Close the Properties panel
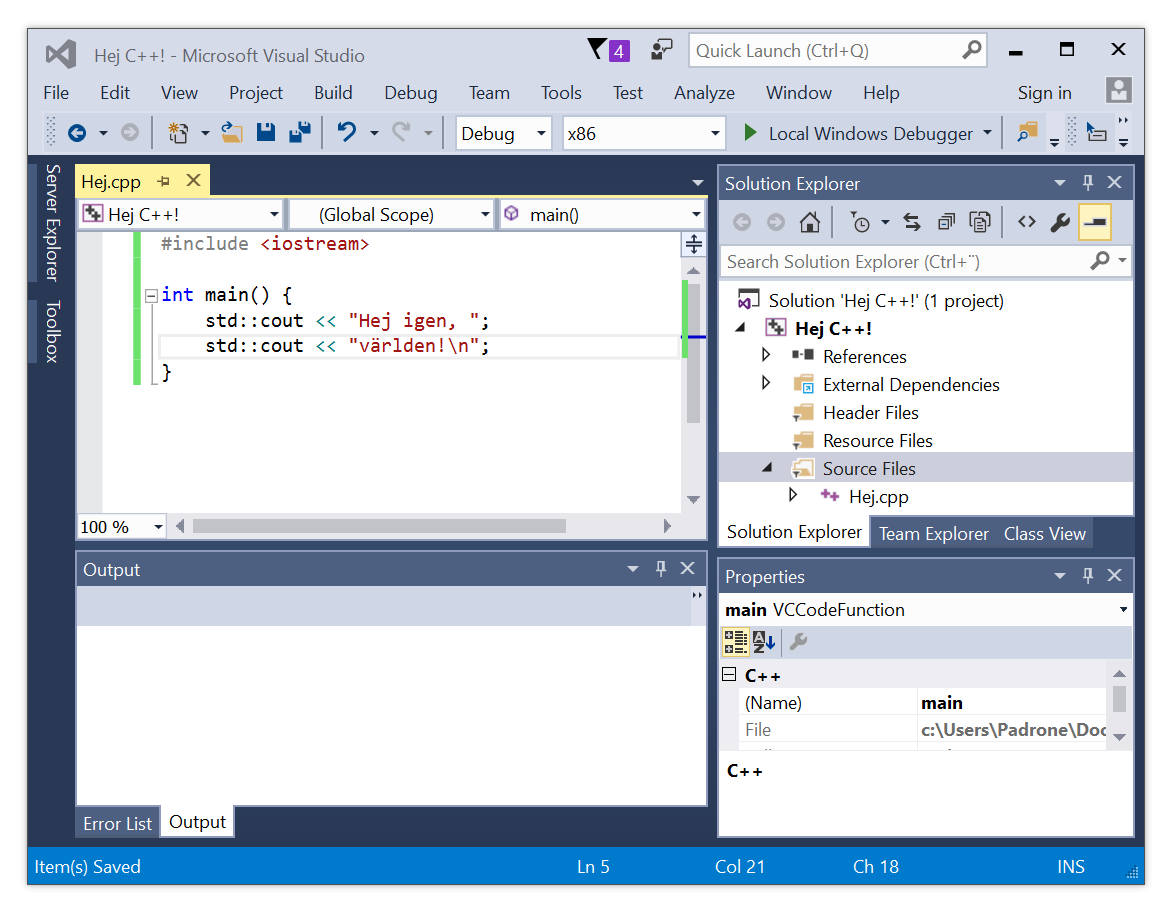Viewport: 1171px width, 912px height. click(1114, 575)
